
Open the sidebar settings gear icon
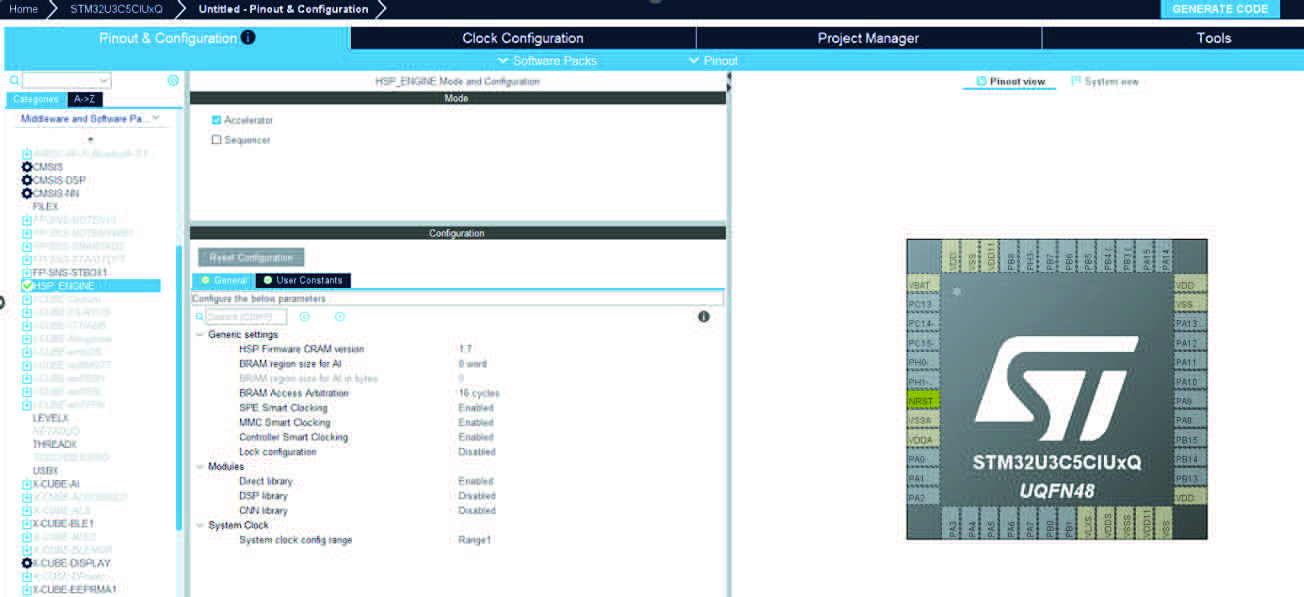(173, 80)
